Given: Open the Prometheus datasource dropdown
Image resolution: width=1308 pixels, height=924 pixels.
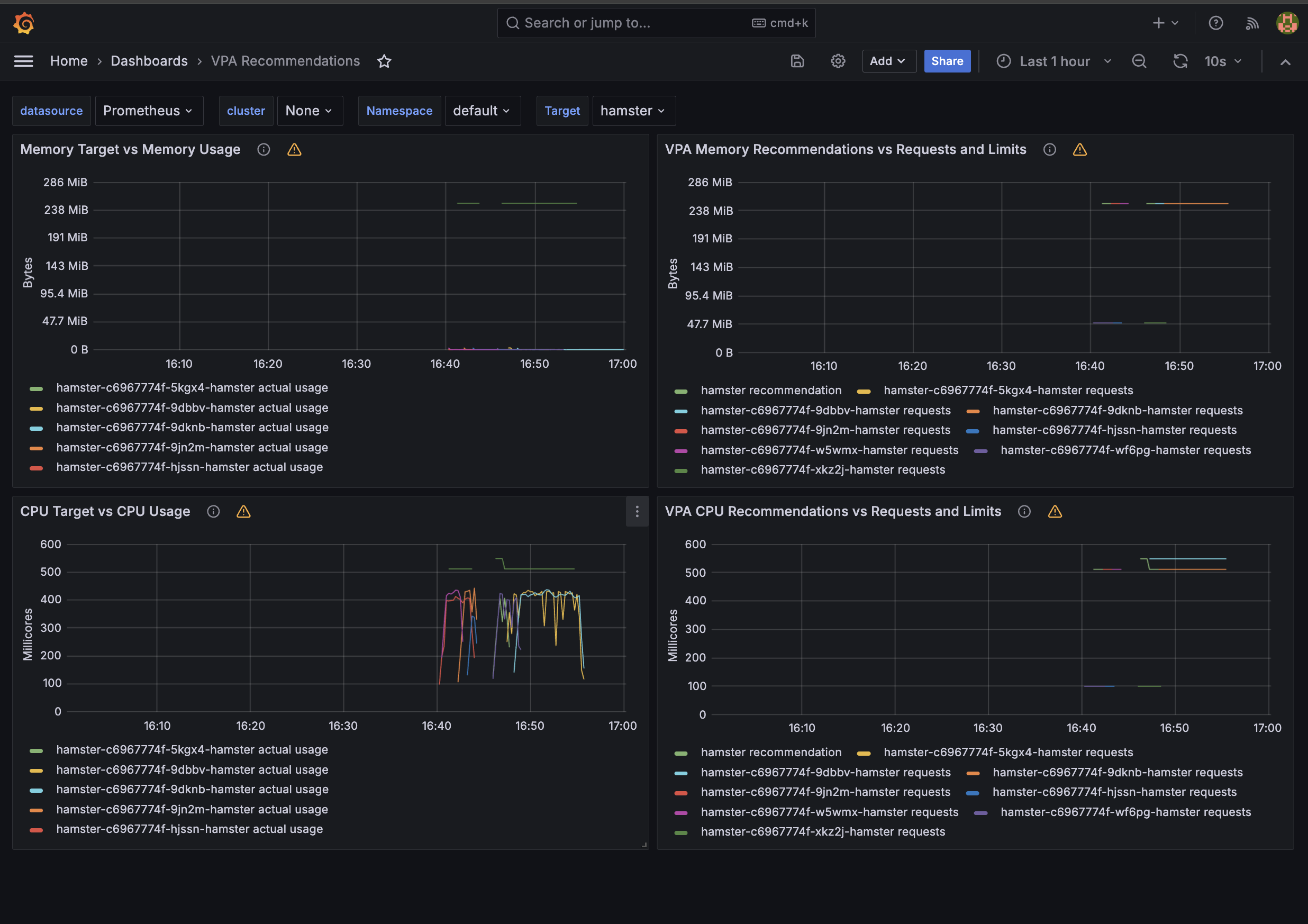Looking at the screenshot, I should tap(148, 111).
